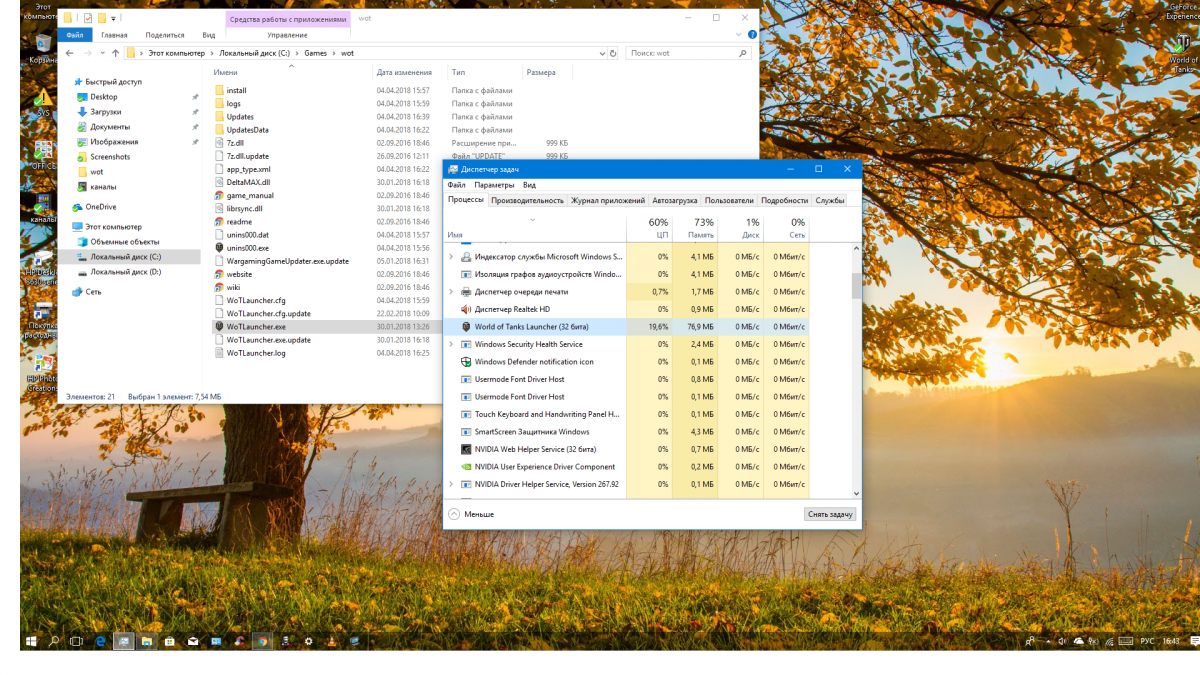Switch to the Производительность tab

pyautogui.click(x=527, y=200)
